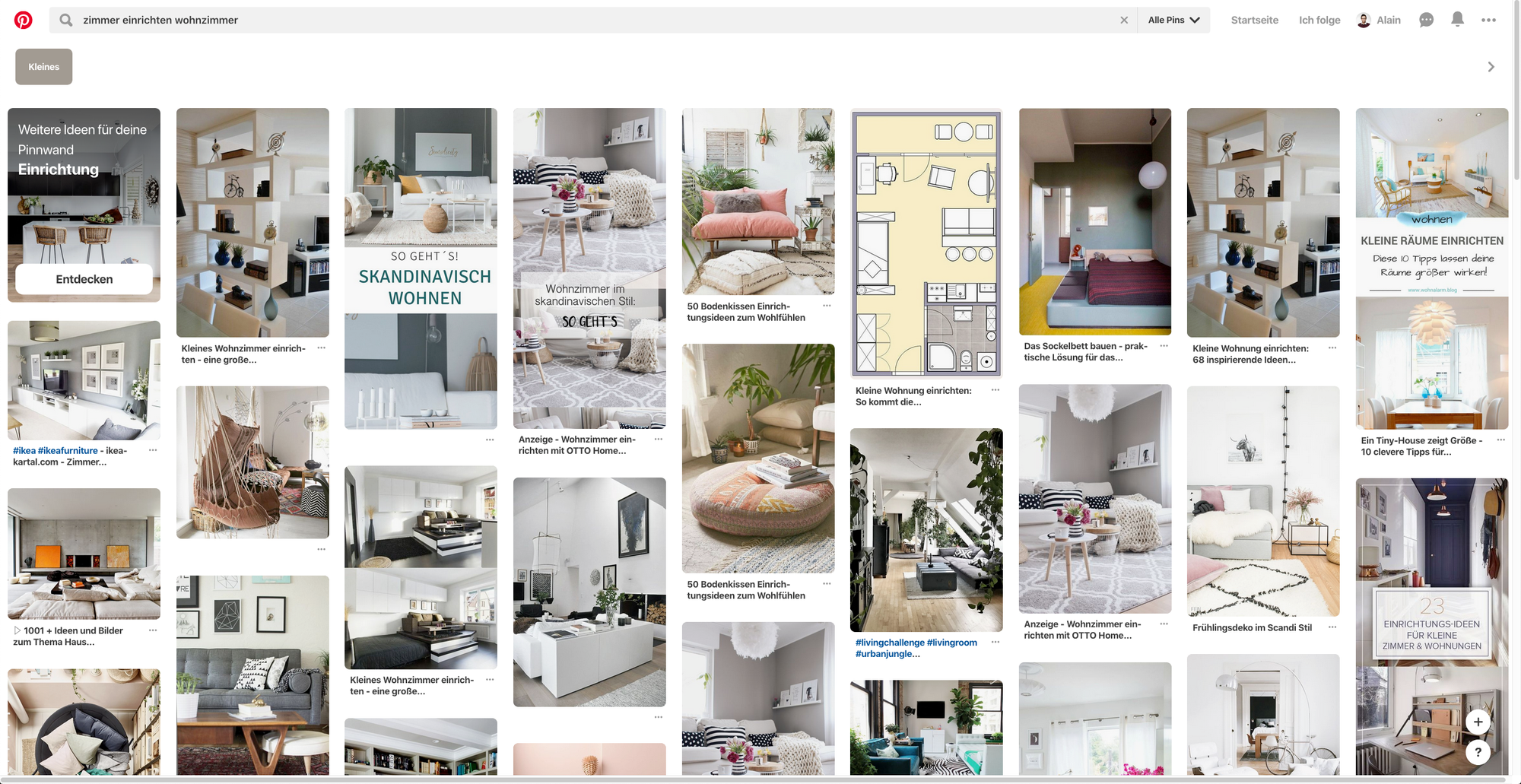
Task: Open more options for #ikea #ikeafurniture pin
Action: [153, 450]
